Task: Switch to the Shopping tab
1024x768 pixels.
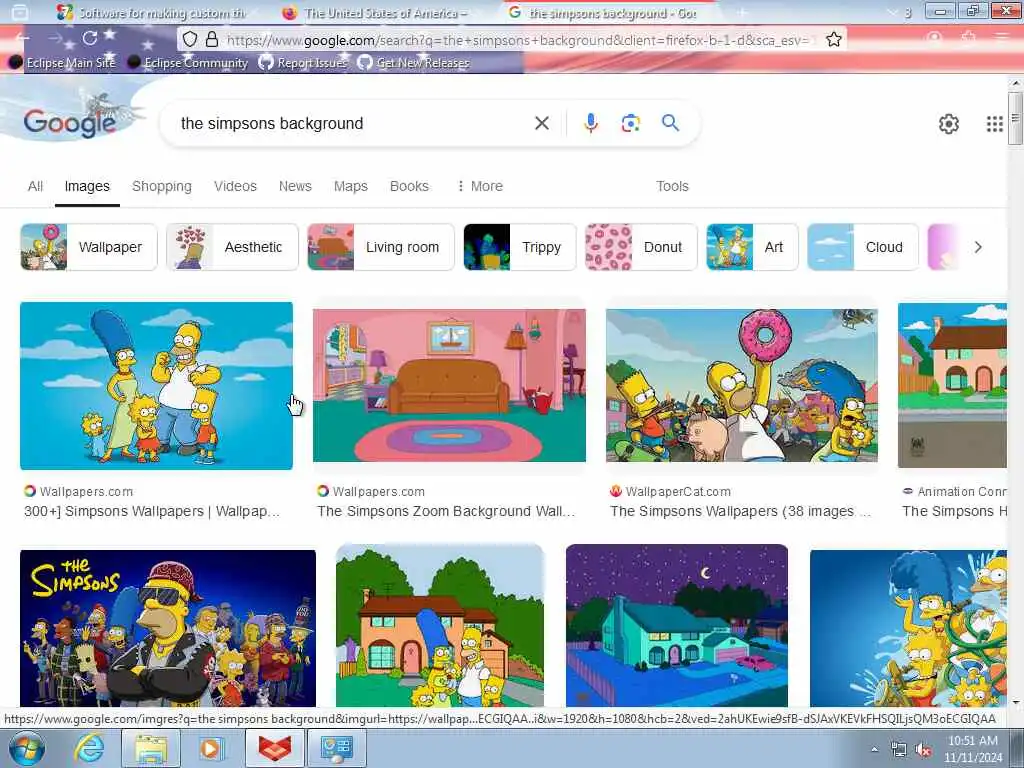Action: tap(162, 186)
